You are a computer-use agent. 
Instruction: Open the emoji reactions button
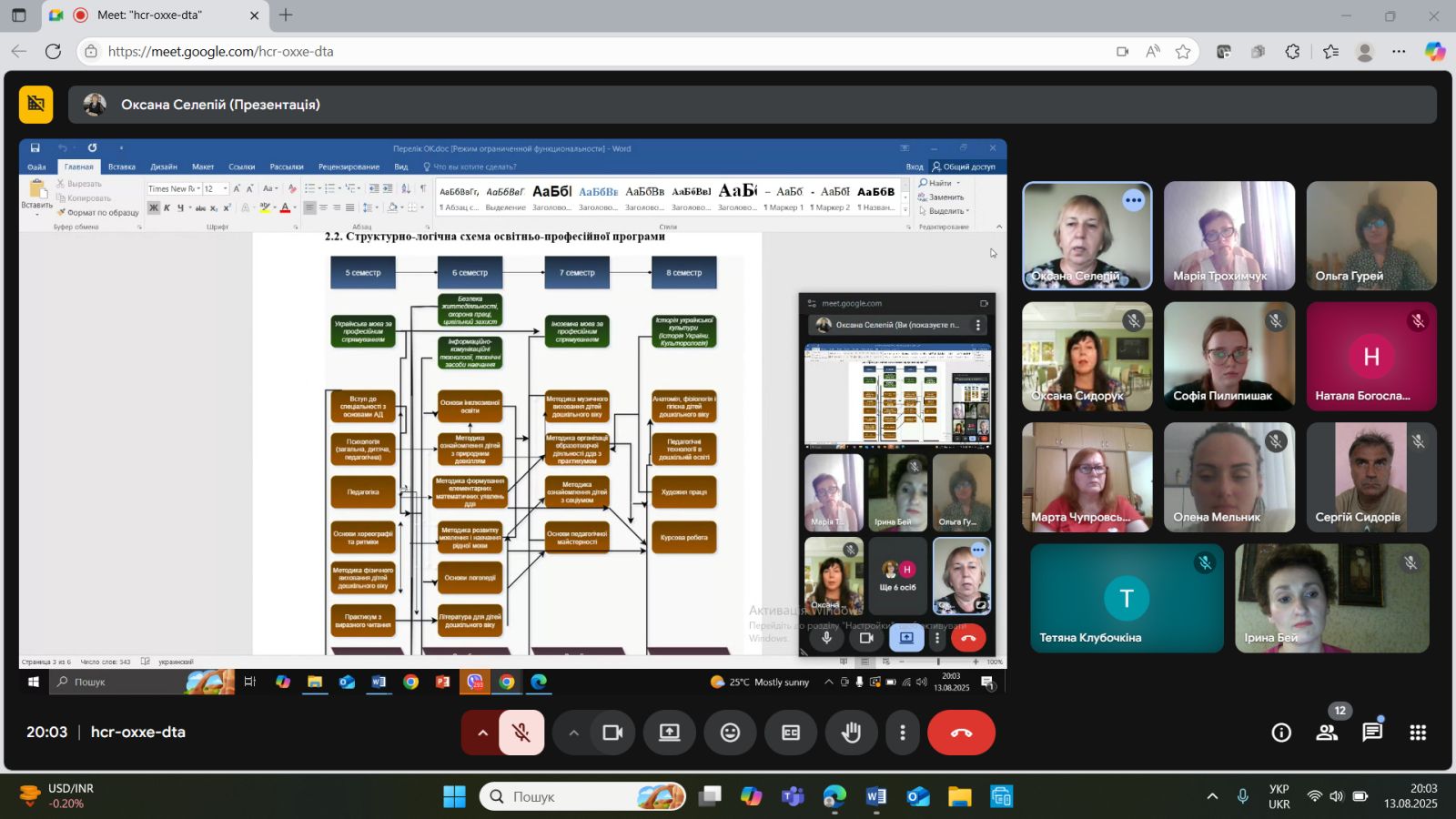tap(730, 733)
